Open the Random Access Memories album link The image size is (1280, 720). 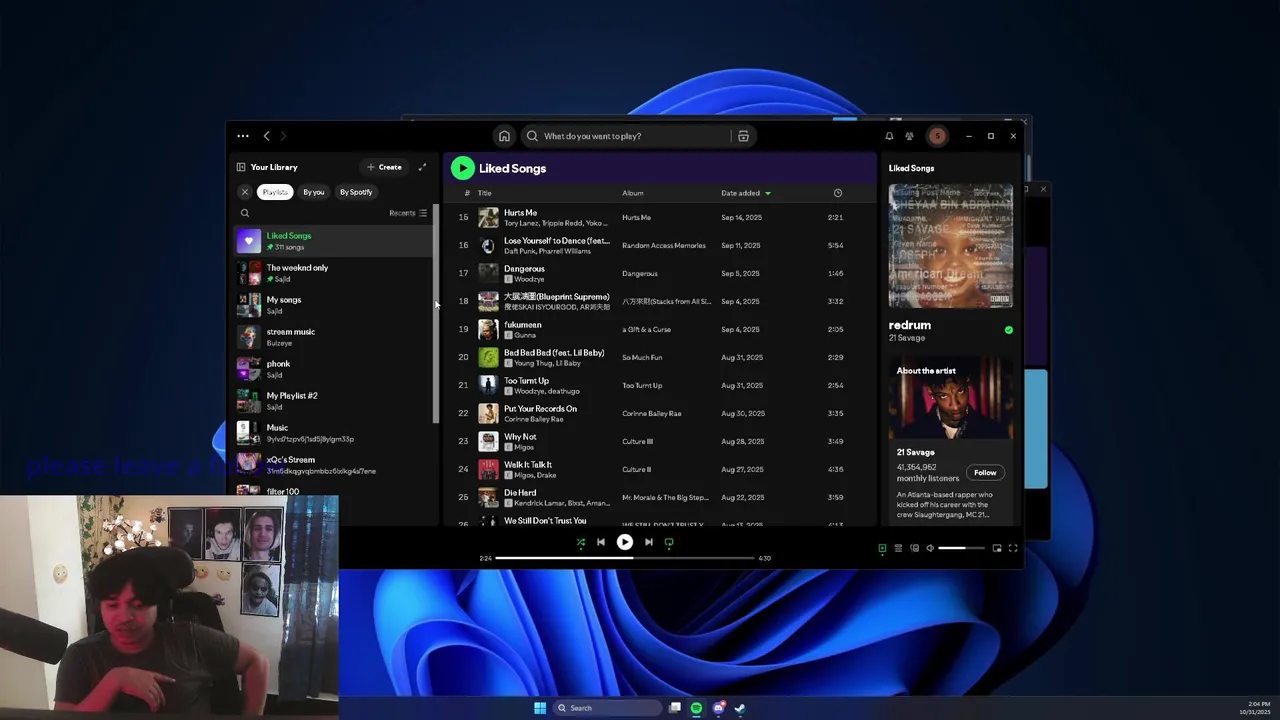[664, 245]
